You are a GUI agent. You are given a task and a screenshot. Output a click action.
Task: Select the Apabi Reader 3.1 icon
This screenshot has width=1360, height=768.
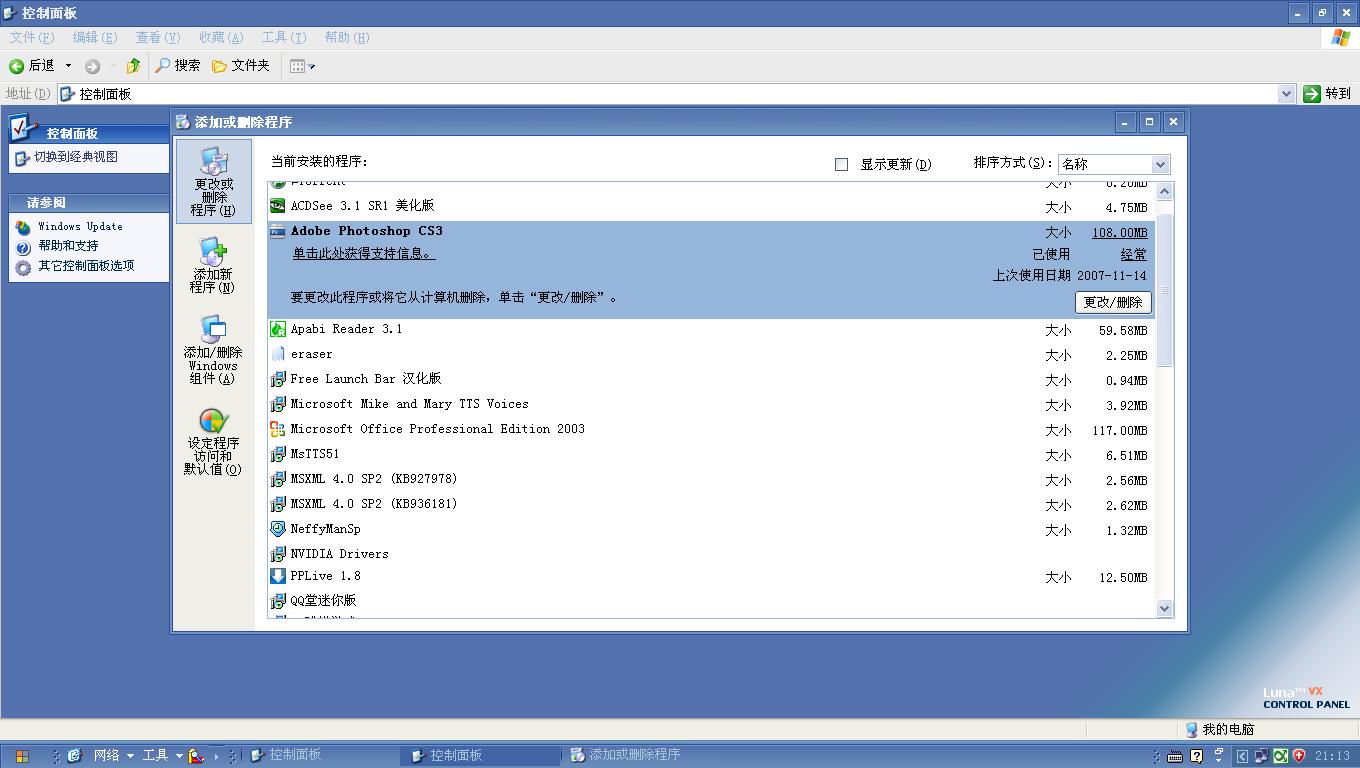278,329
